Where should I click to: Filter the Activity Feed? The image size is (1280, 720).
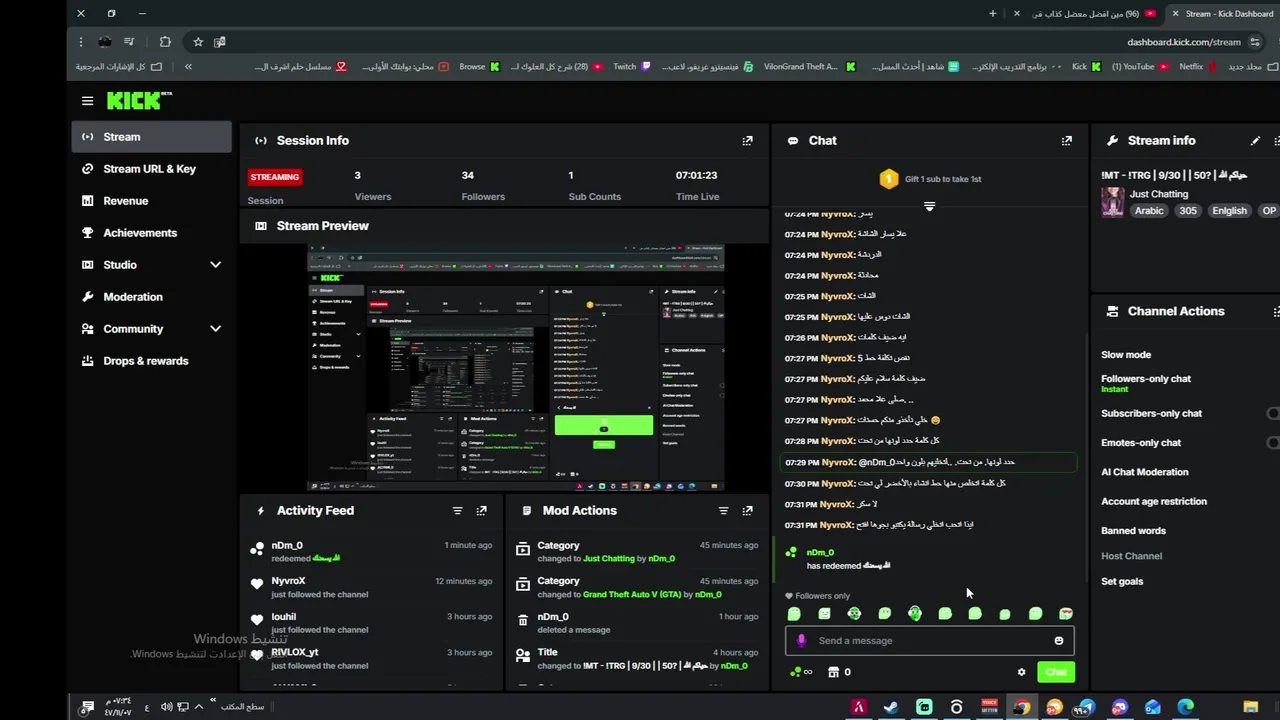[x=457, y=511]
